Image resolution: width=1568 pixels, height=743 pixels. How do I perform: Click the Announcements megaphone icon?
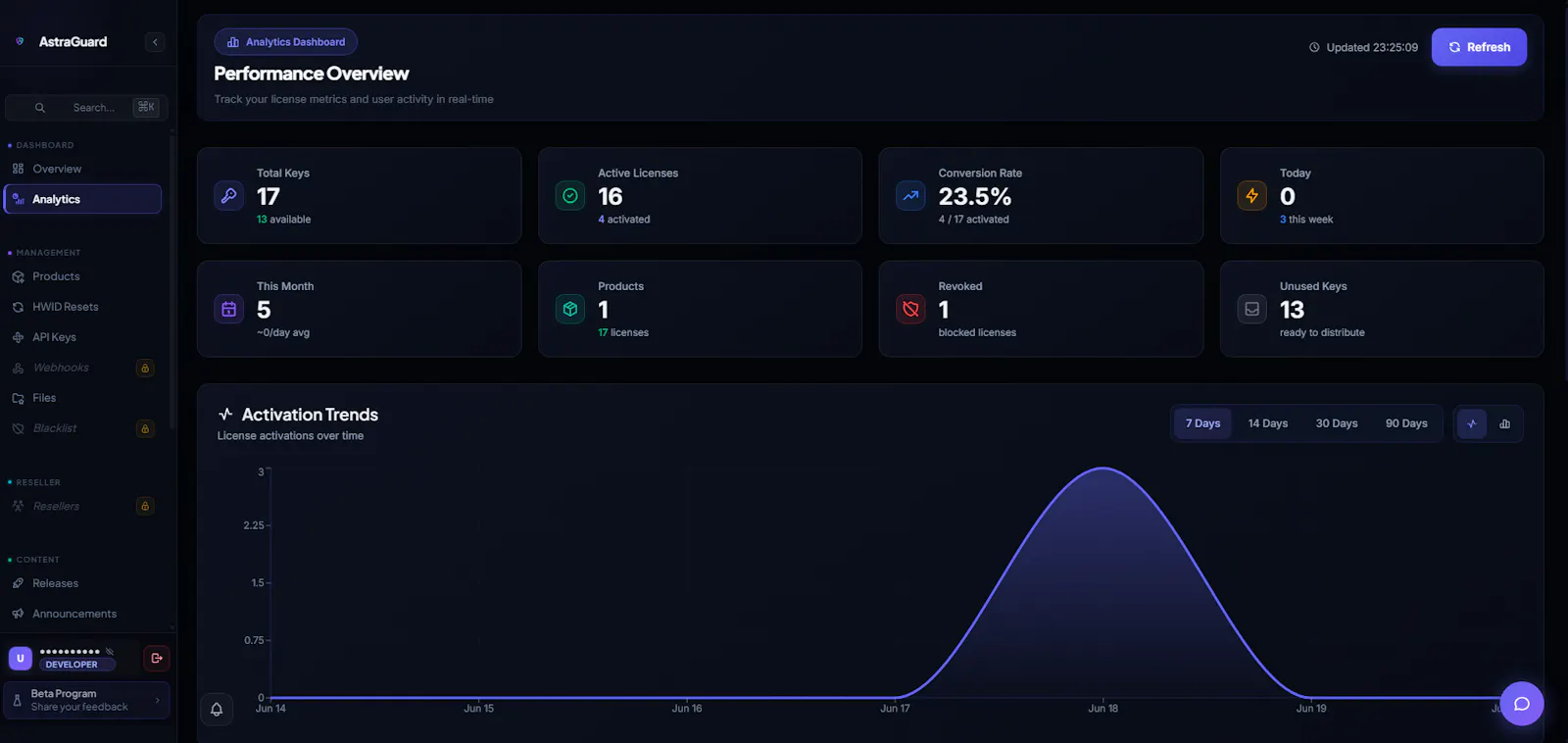coord(18,614)
